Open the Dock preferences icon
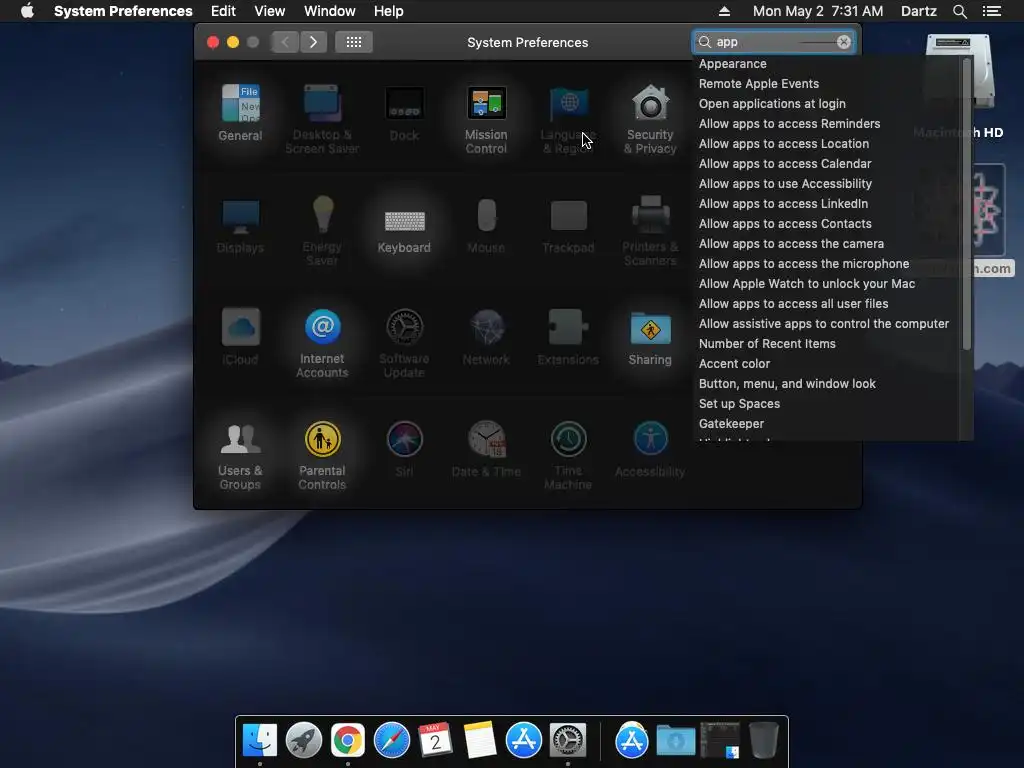Screen dimensions: 1024x768 coord(404,114)
